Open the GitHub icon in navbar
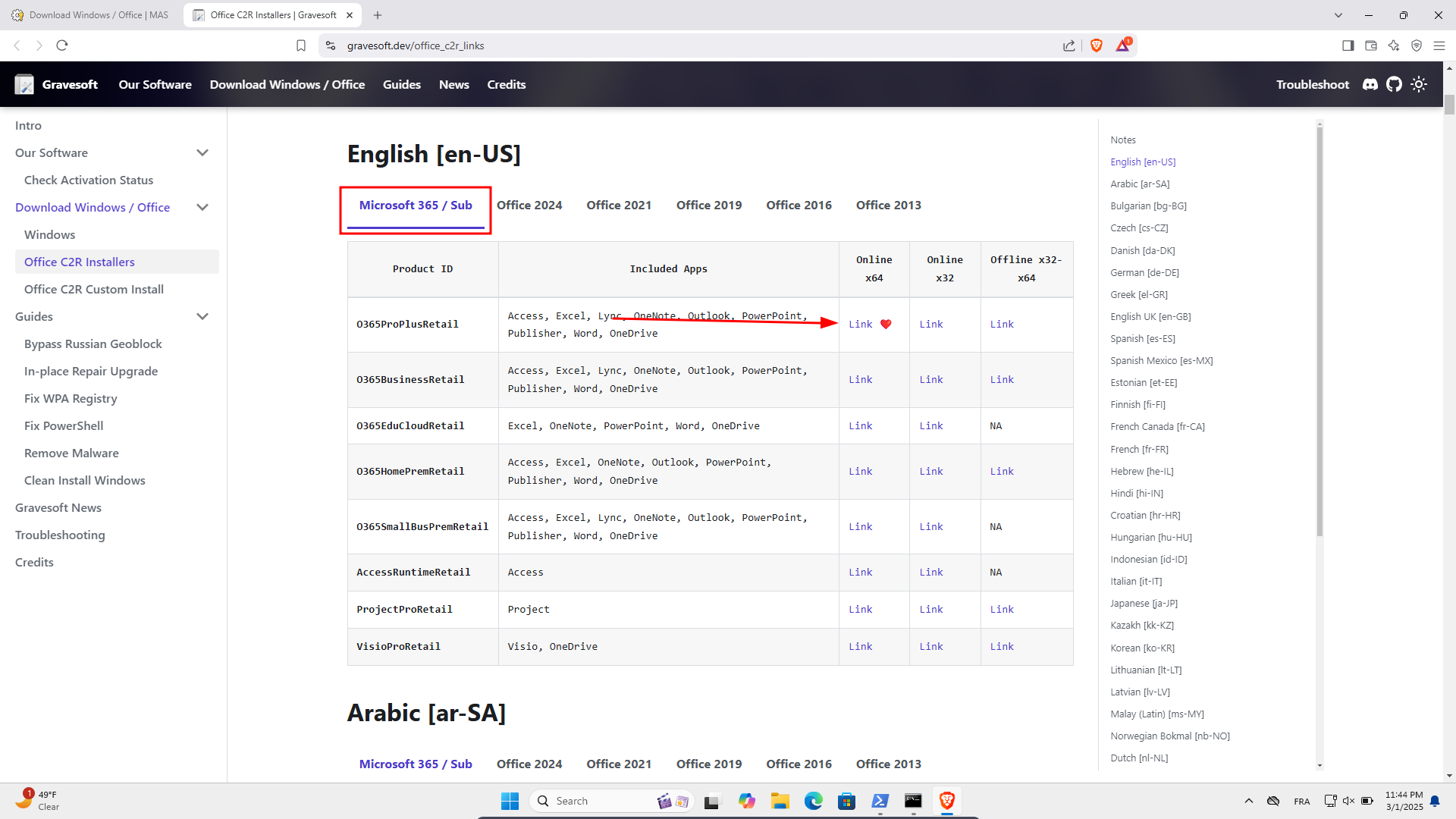1456x819 pixels. pos(1394,84)
